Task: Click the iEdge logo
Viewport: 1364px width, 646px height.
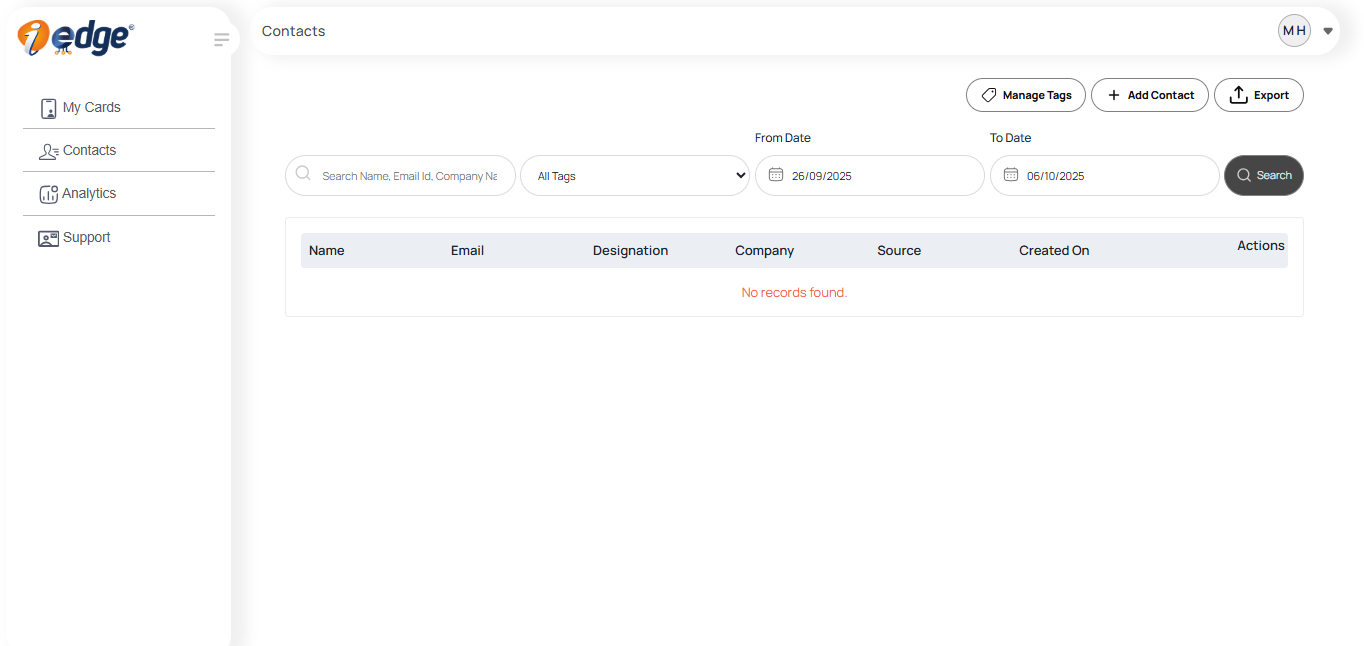Action: [76, 38]
